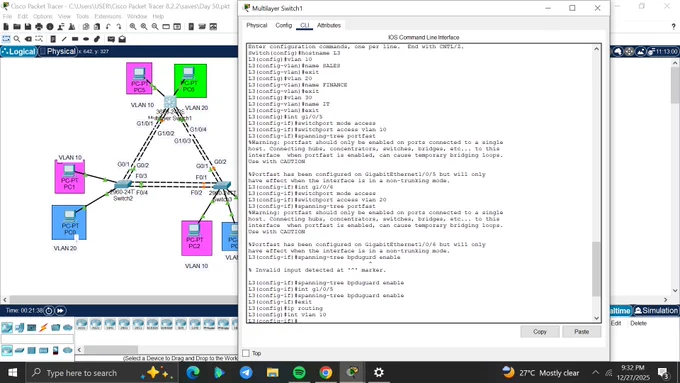Open the Extensions menu in Packet Tracer
The height and width of the screenshot is (383, 680).
click(x=108, y=16)
